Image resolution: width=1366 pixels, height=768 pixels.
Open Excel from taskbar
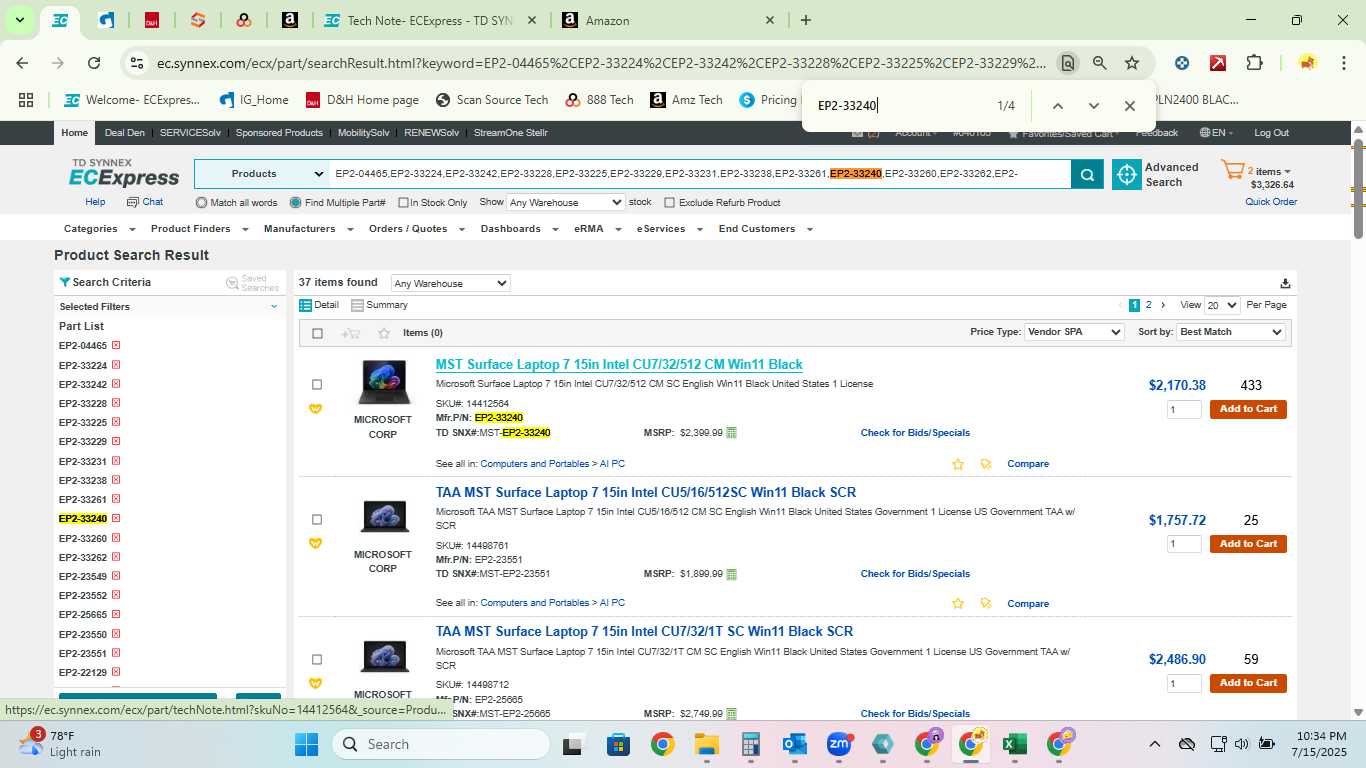[1014, 744]
